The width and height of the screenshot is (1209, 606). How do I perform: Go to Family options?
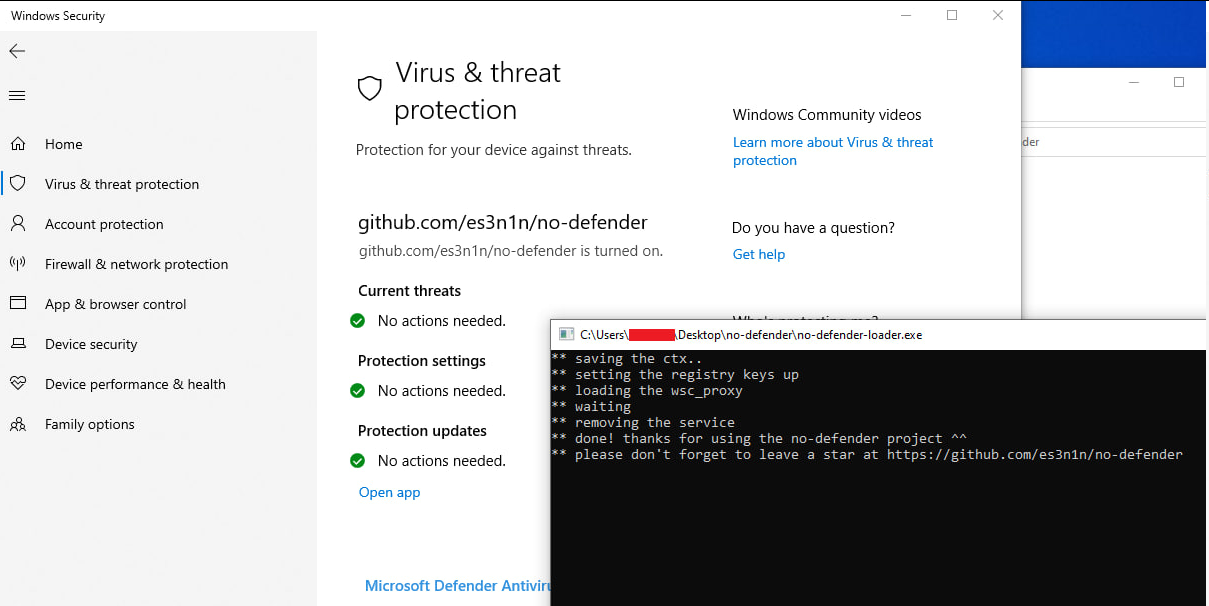[89, 424]
